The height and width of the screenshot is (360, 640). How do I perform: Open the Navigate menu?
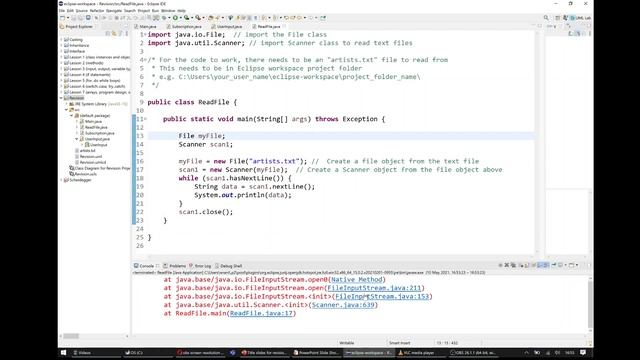point(114,11)
